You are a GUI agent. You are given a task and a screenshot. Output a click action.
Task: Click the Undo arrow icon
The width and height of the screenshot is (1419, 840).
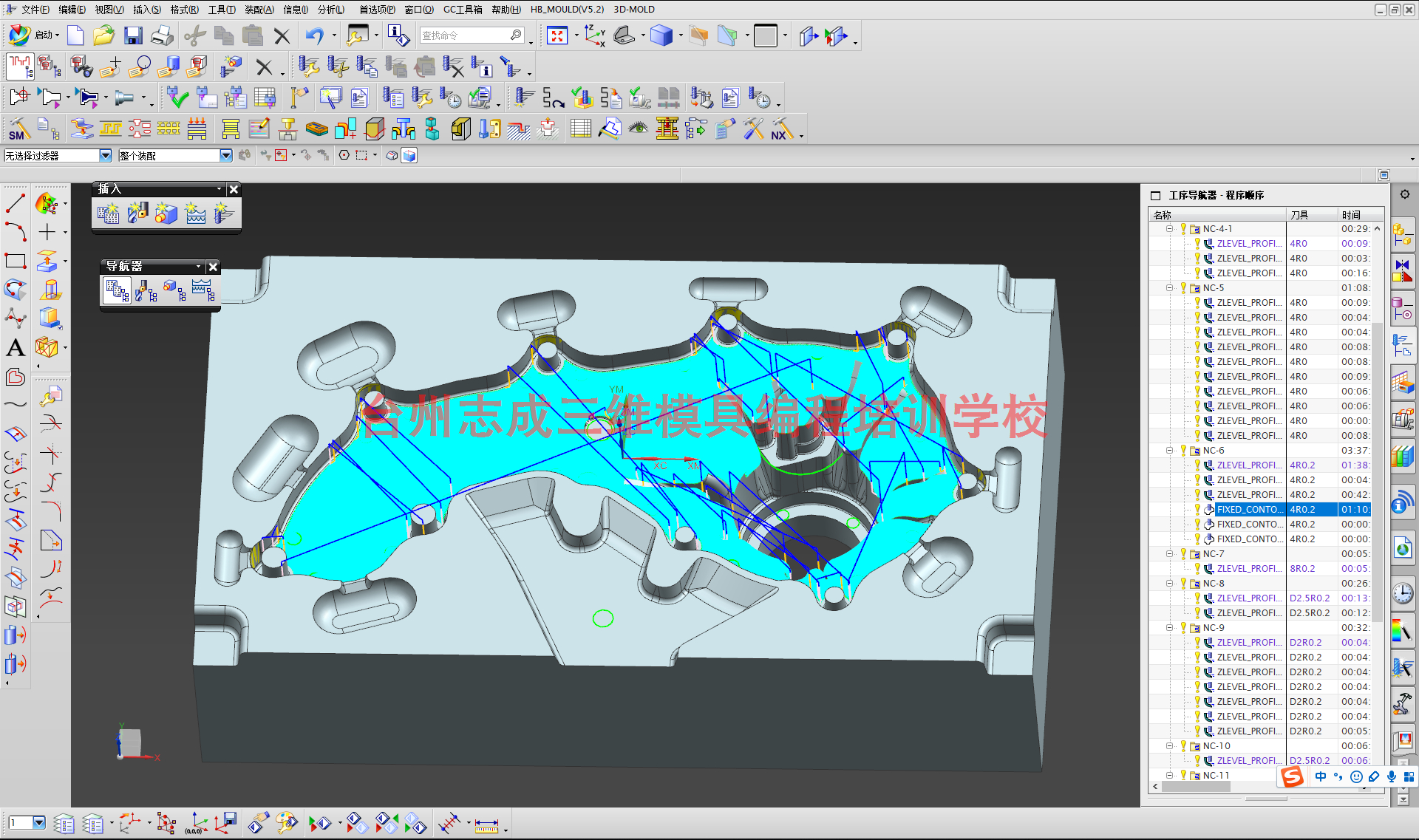[x=315, y=35]
